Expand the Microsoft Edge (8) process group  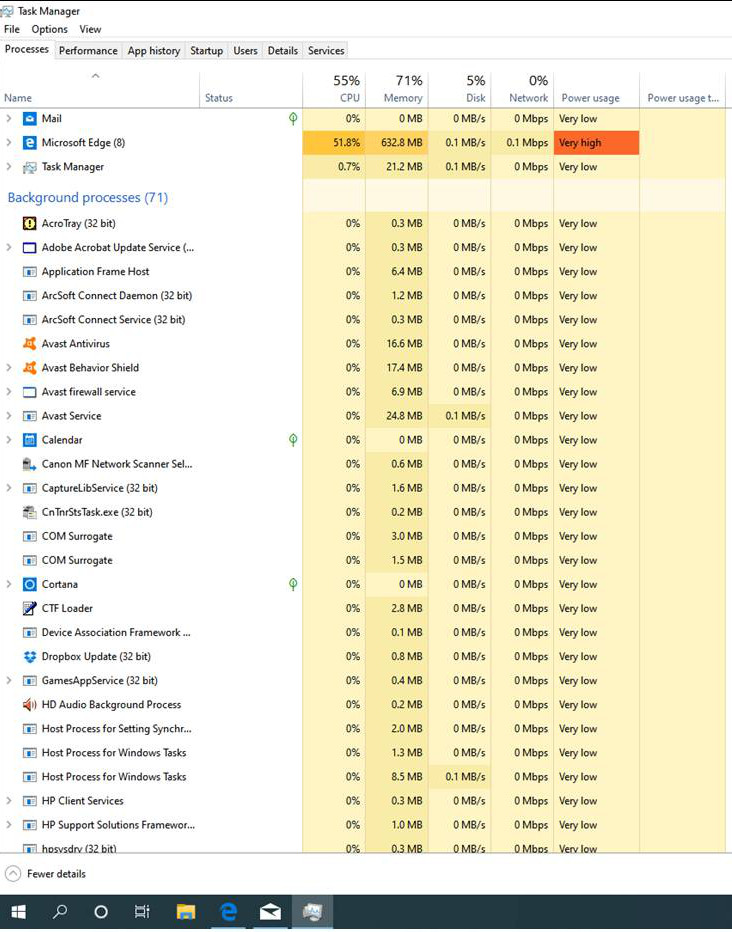tap(9, 143)
